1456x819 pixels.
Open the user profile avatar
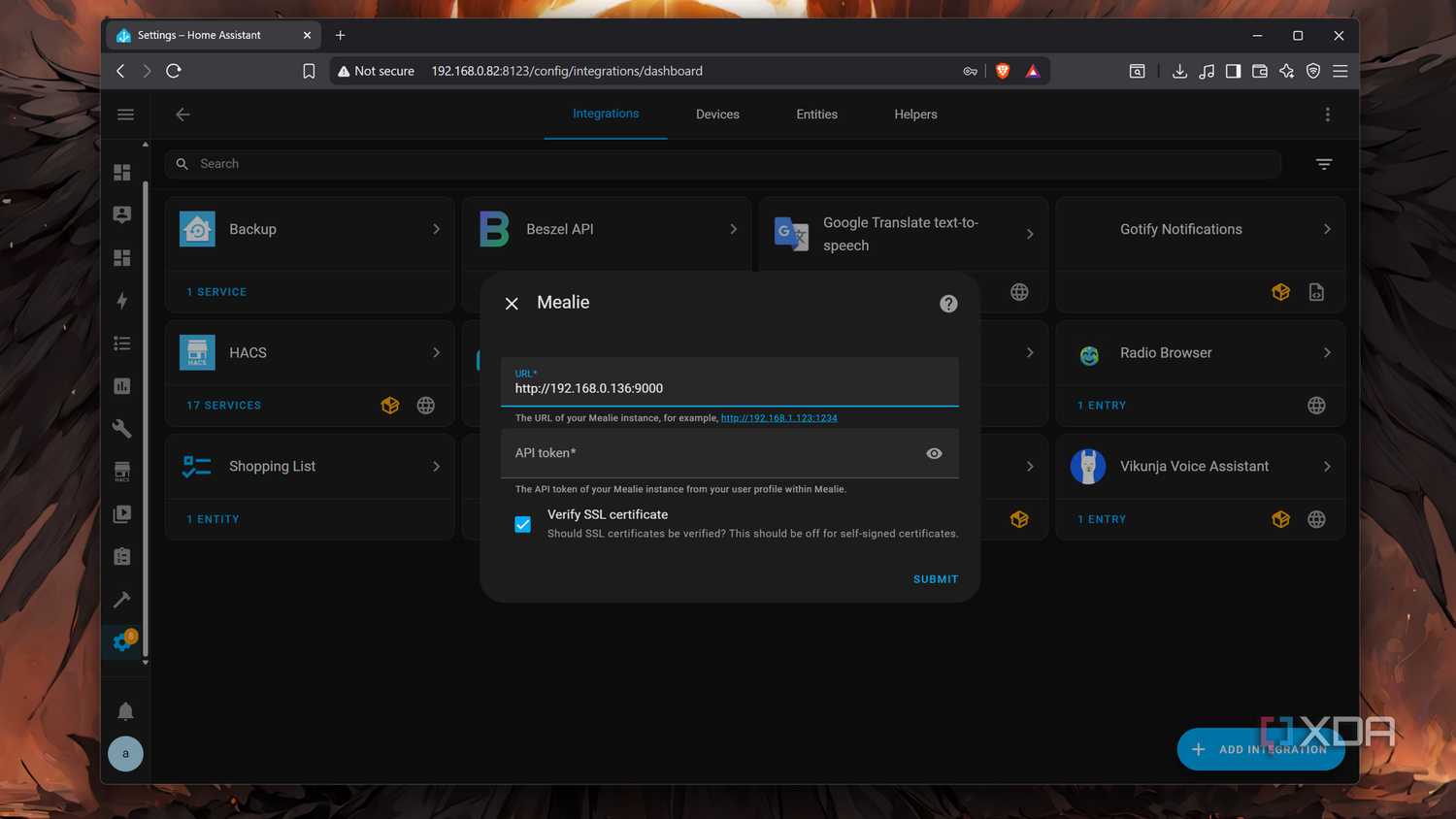tap(125, 754)
